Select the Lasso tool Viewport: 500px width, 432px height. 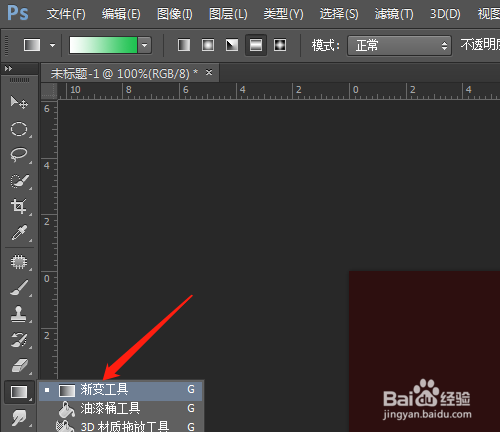pyautogui.click(x=19, y=154)
